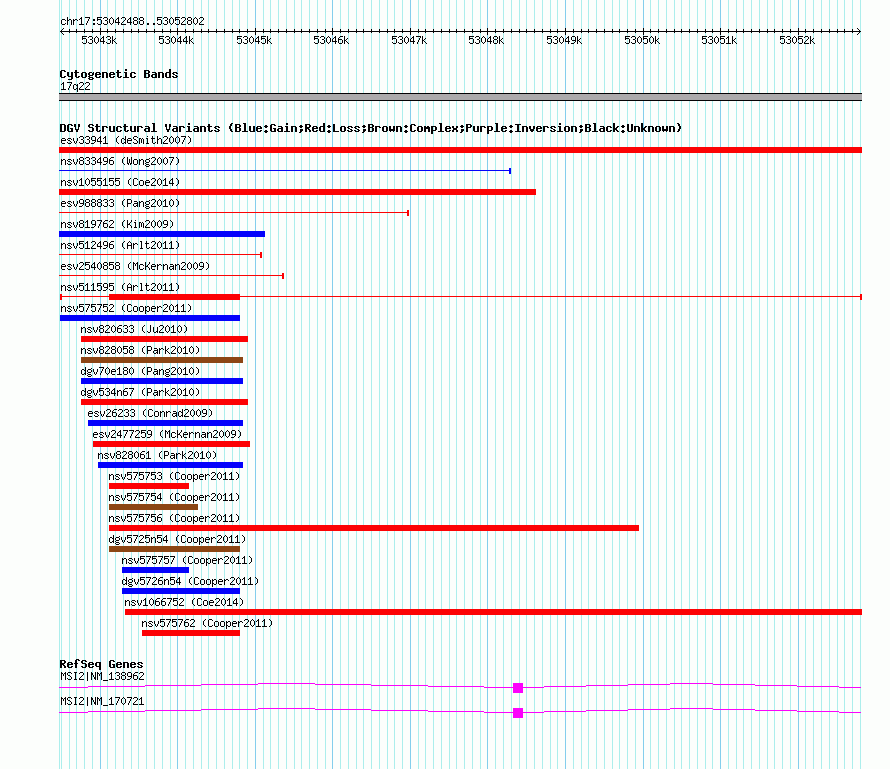890x769 pixels.
Task: Click the 53052k ruler tick label
Action: click(x=796, y=40)
